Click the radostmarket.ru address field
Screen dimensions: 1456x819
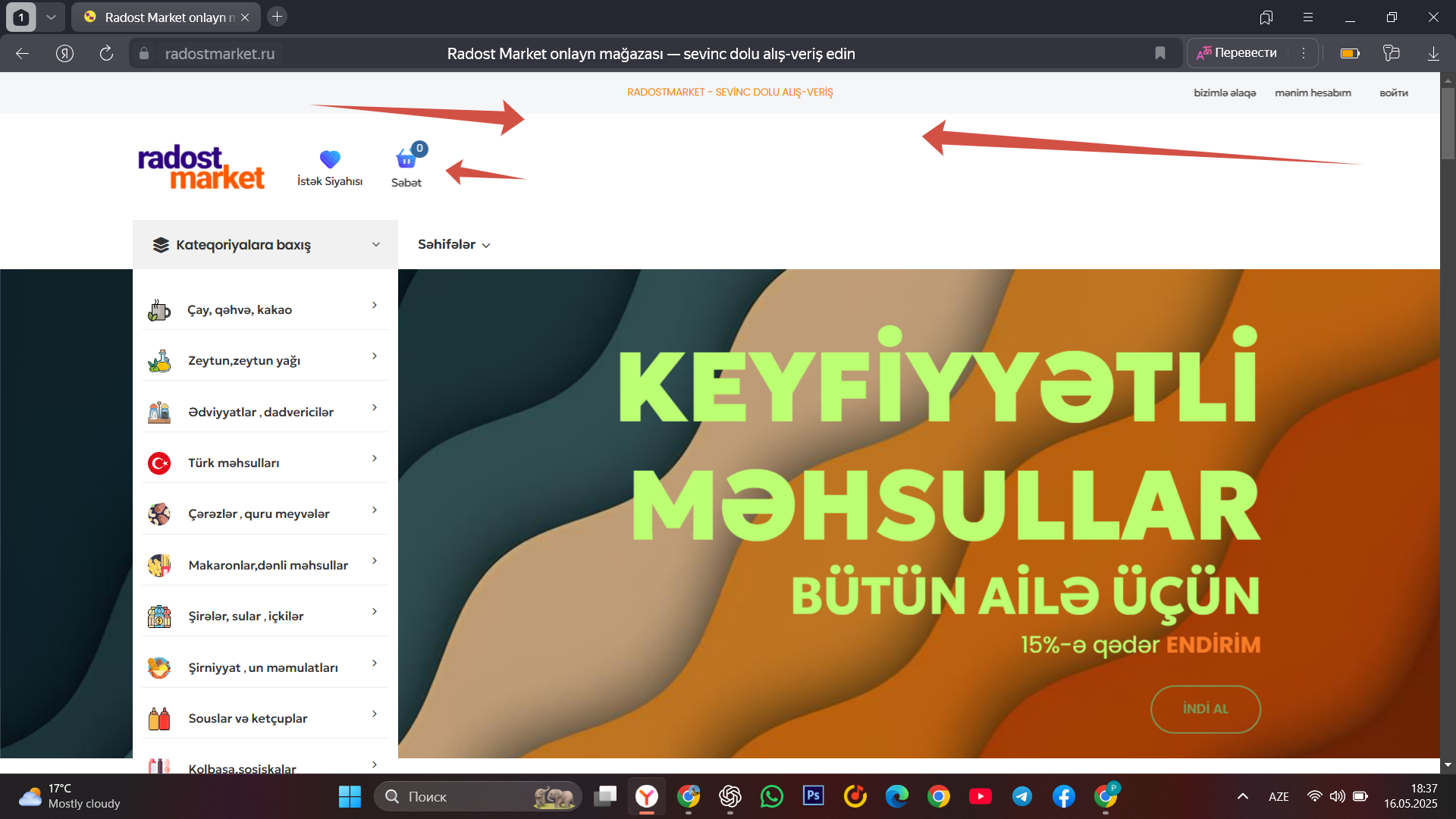(220, 53)
